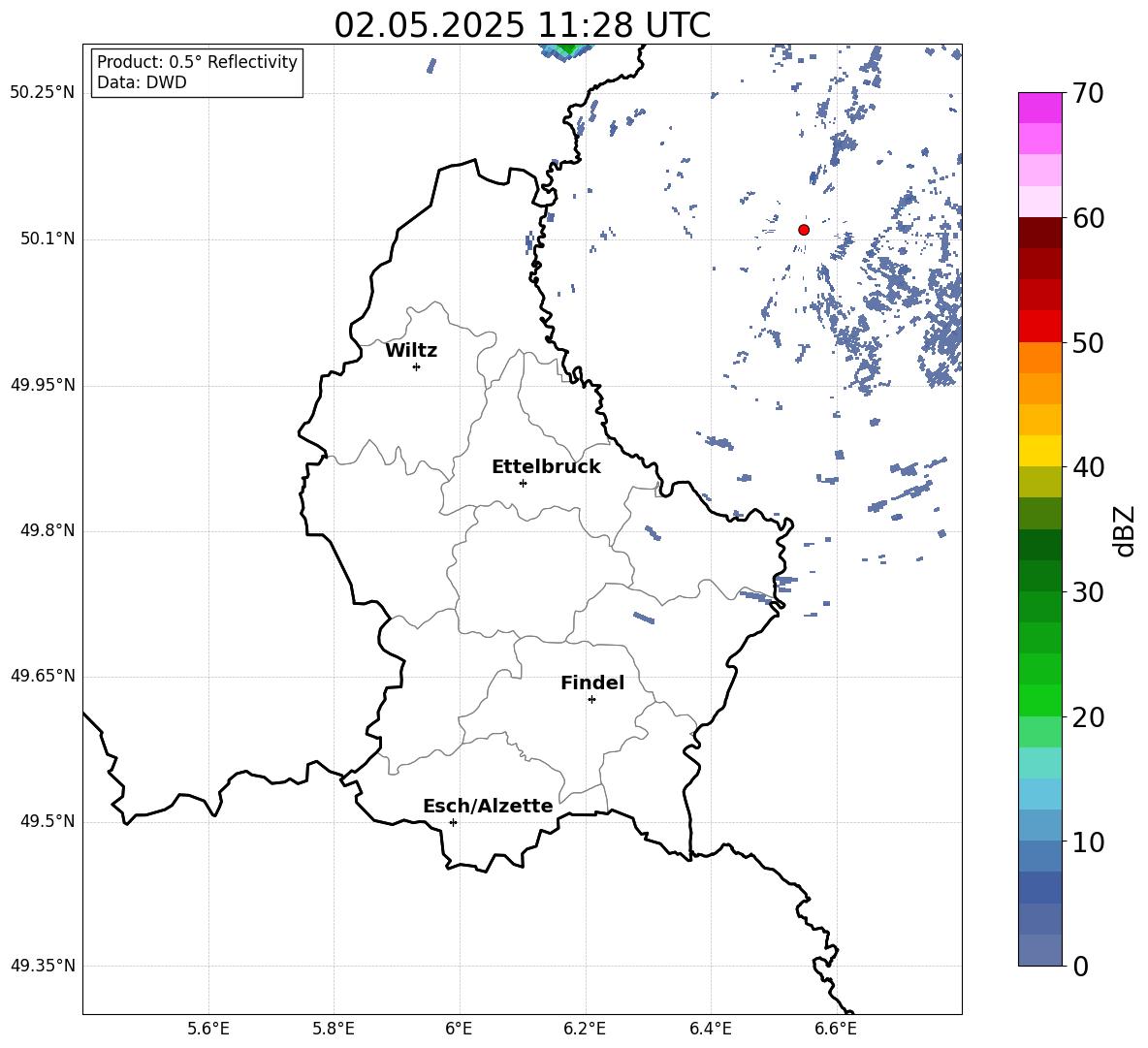
Task: Click the title 02.05.2025 11:28 UTC
Action: pos(522,25)
